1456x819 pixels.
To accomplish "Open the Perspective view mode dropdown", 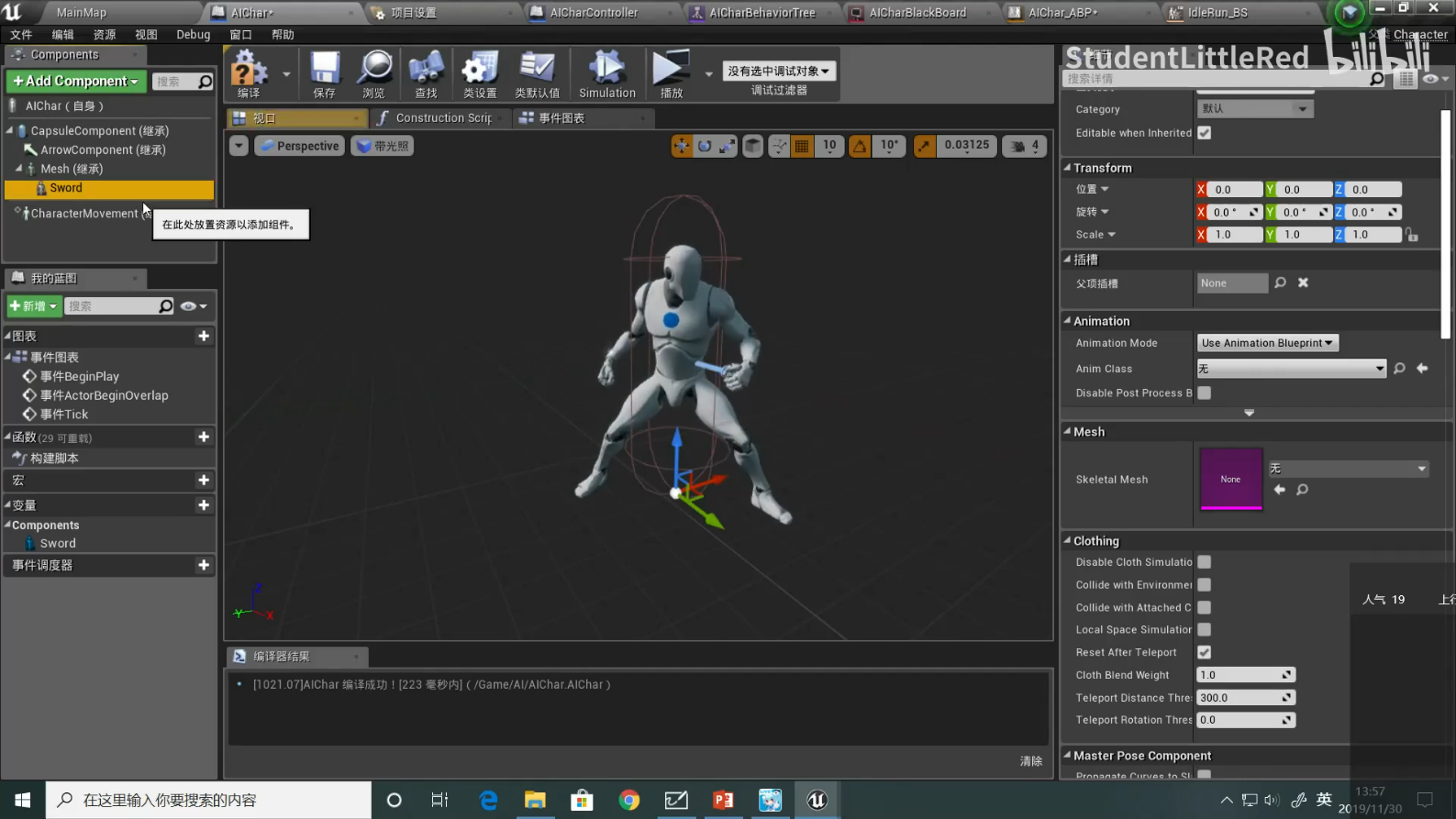I will tap(299, 146).
